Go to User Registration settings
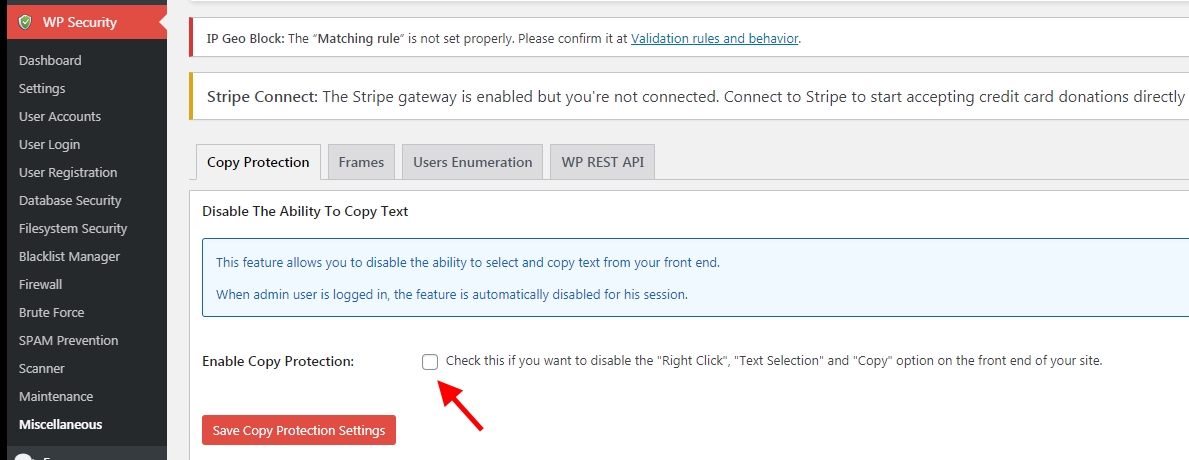The height and width of the screenshot is (460, 1189). pyautogui.click(x=68, y=172)
